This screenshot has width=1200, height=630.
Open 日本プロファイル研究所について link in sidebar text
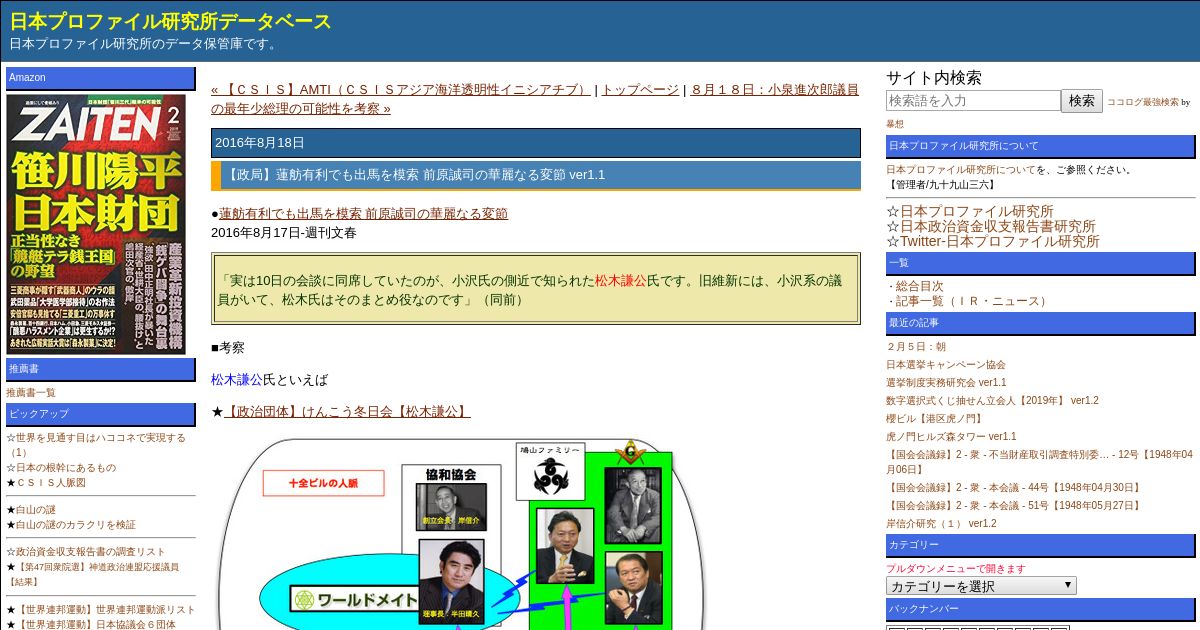[x=961, y=170]
